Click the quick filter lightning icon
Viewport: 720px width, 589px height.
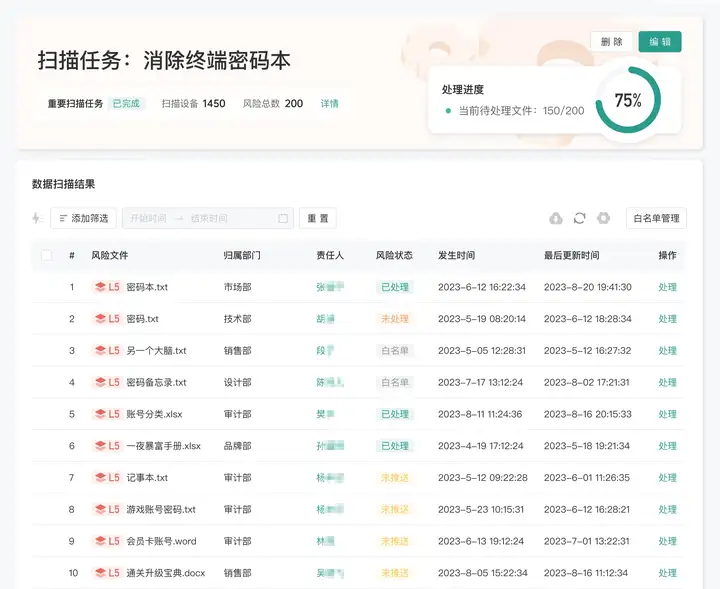pos(37,218)
